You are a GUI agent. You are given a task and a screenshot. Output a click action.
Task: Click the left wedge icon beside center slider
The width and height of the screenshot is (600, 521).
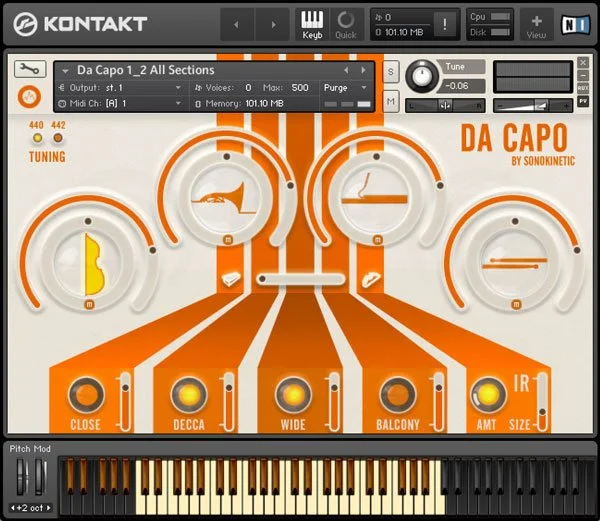(x=231, y=279)
